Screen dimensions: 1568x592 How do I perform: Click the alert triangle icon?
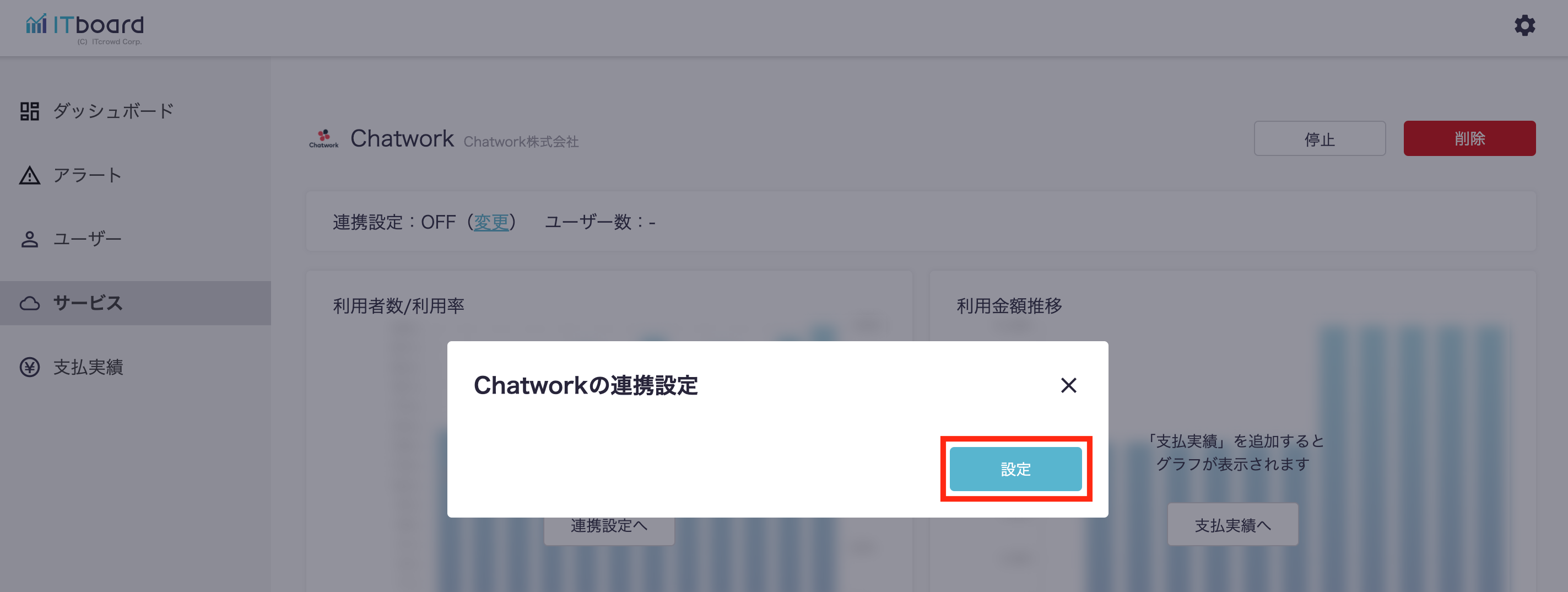pos(29,175)
